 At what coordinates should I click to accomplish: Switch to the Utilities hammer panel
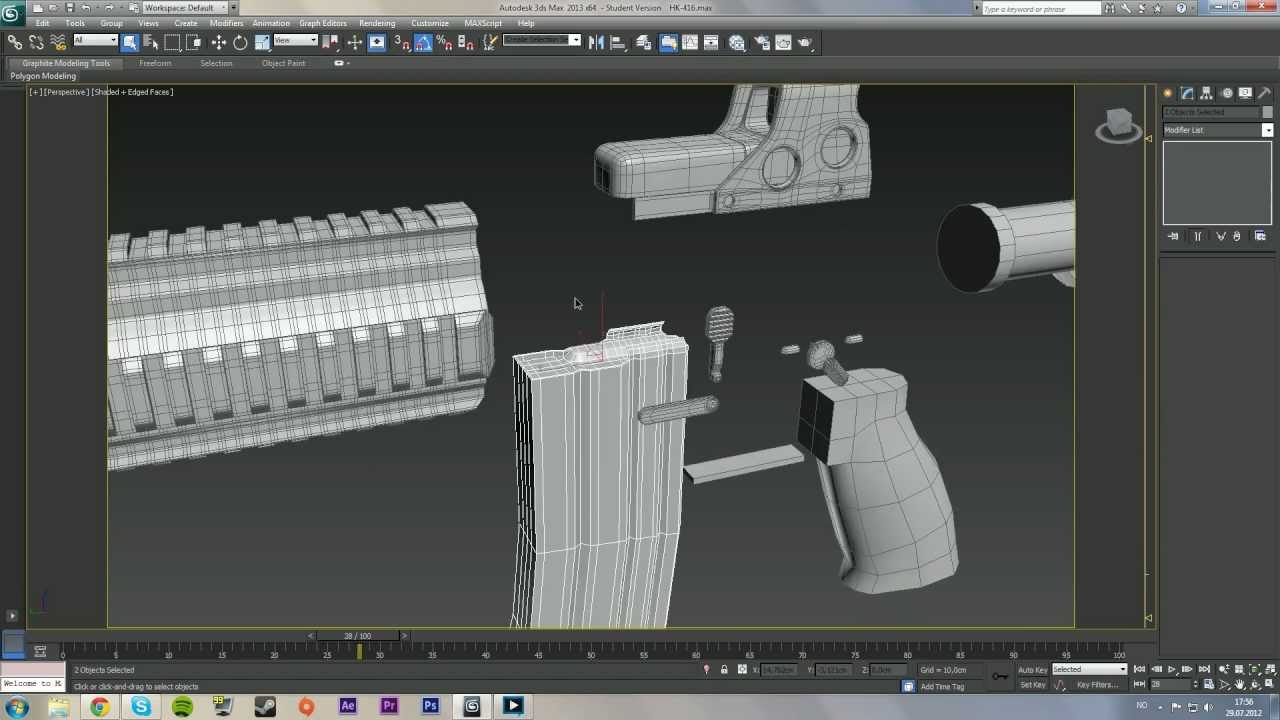point(1264,93)
